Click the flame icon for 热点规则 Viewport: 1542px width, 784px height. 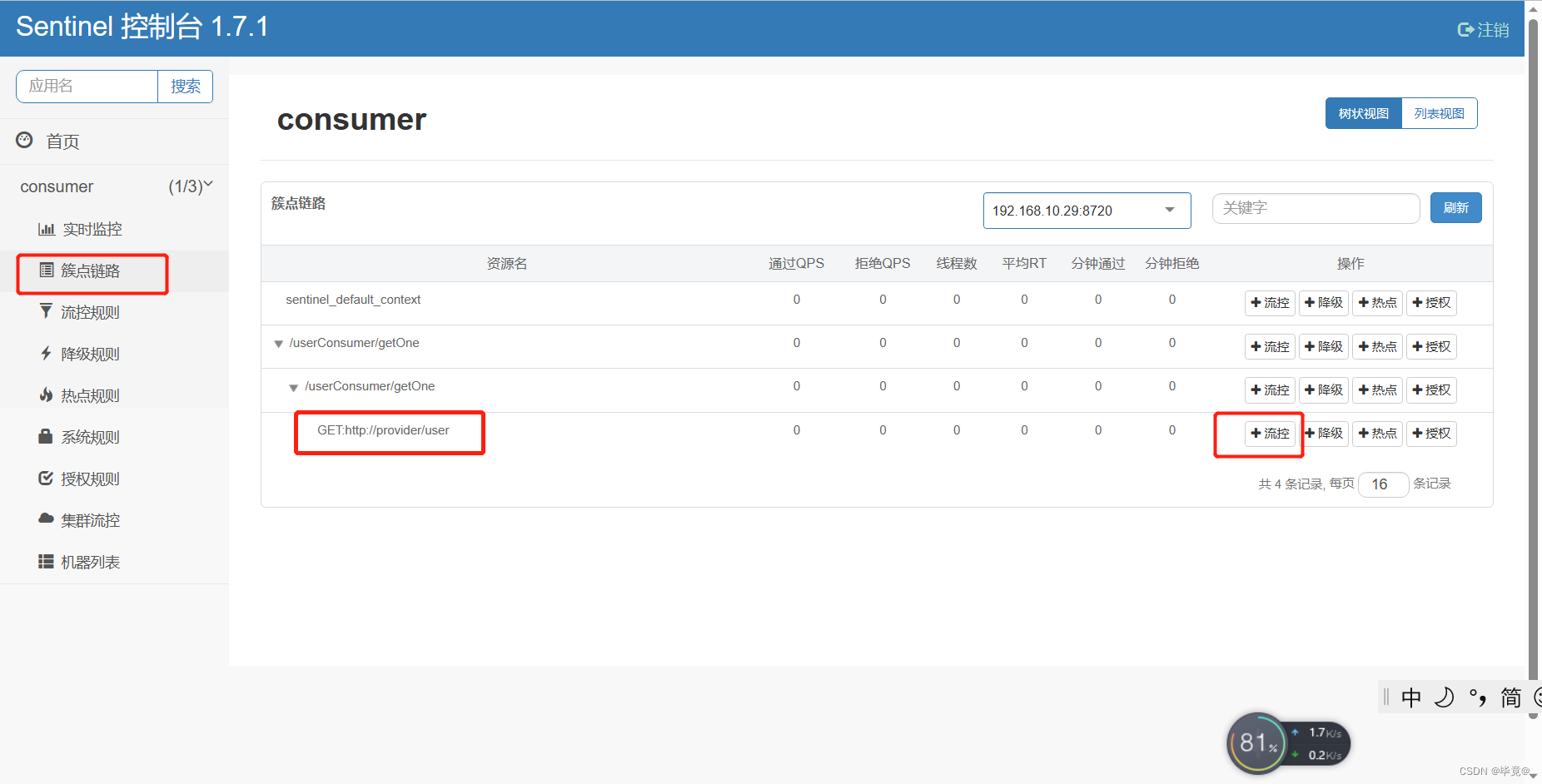pyautogui.click(x=46, y=394)
